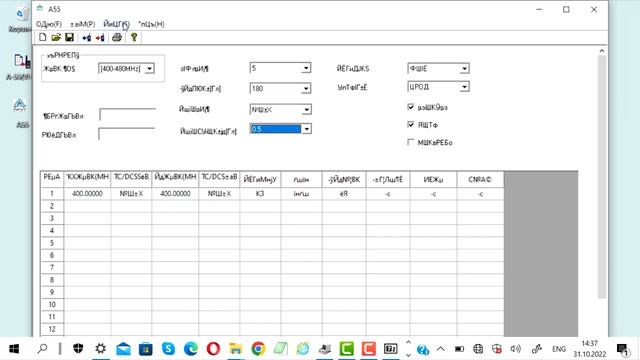
Task: Open the menu ending with (H)
Action: 151,24
